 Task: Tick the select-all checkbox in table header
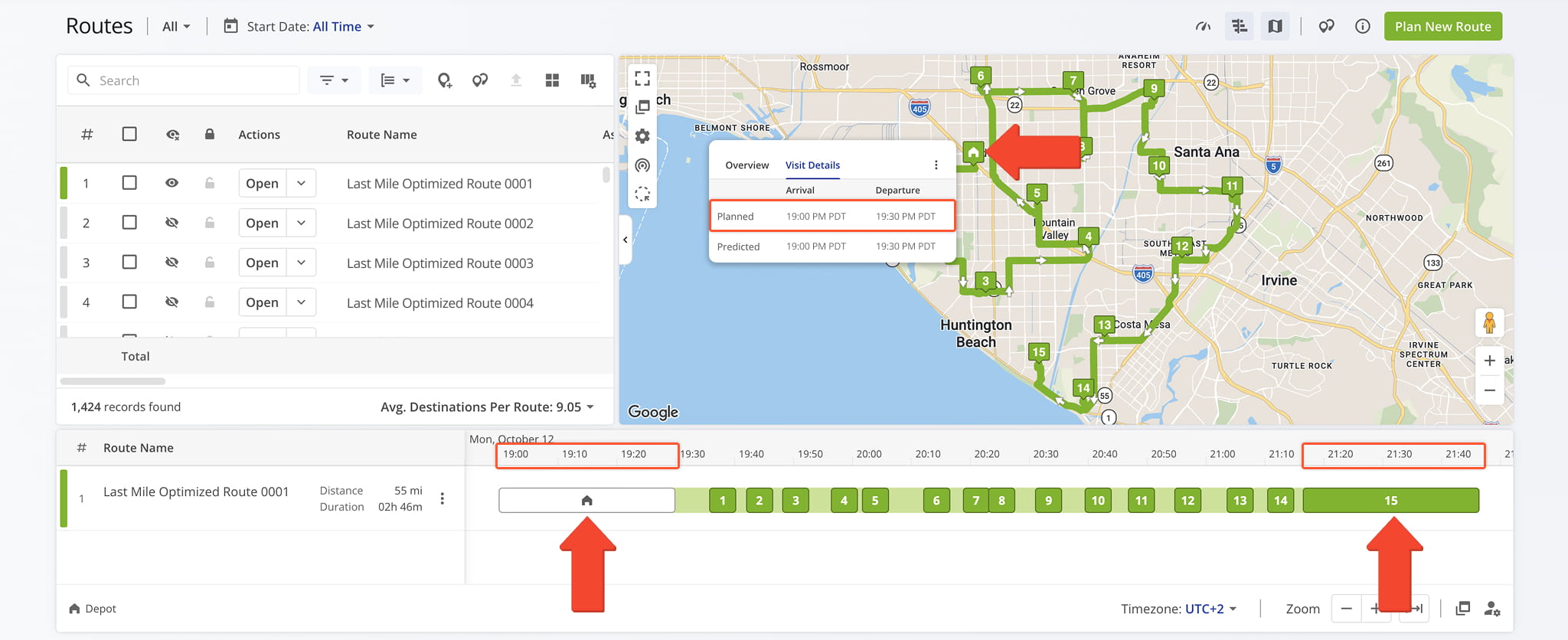point(129,134)
